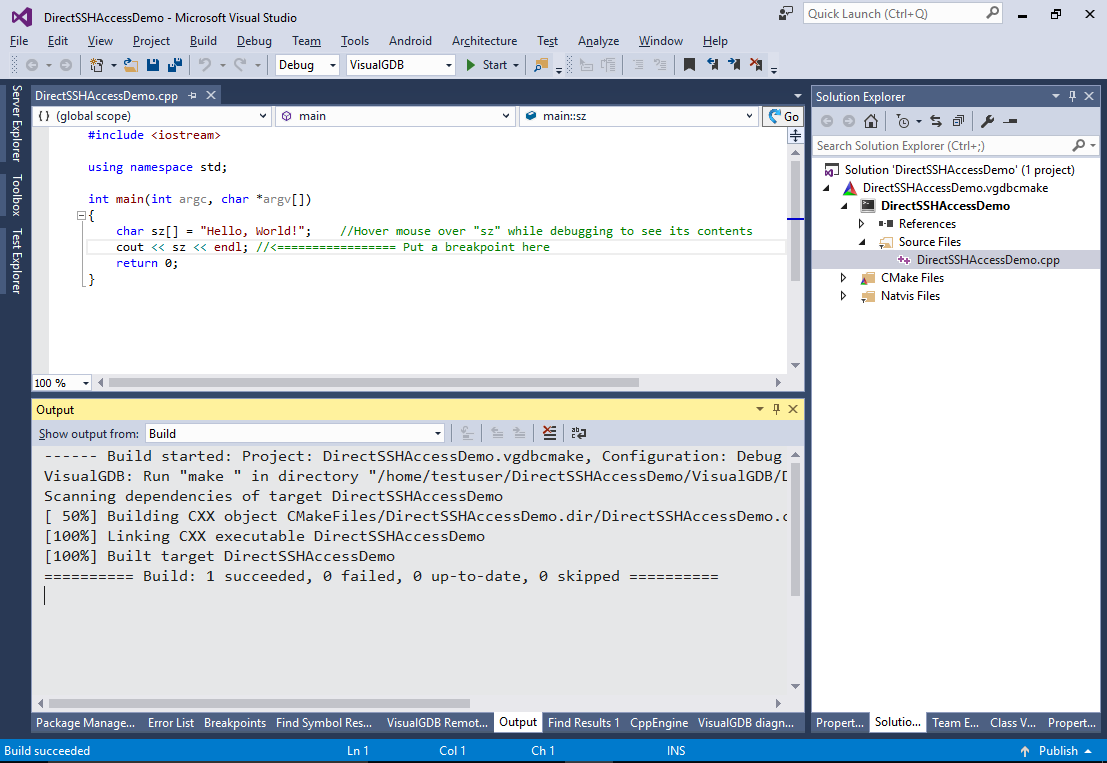The image size is (1107, 763).
Task: Open the Build menu
Action: [x=203, y=41]
